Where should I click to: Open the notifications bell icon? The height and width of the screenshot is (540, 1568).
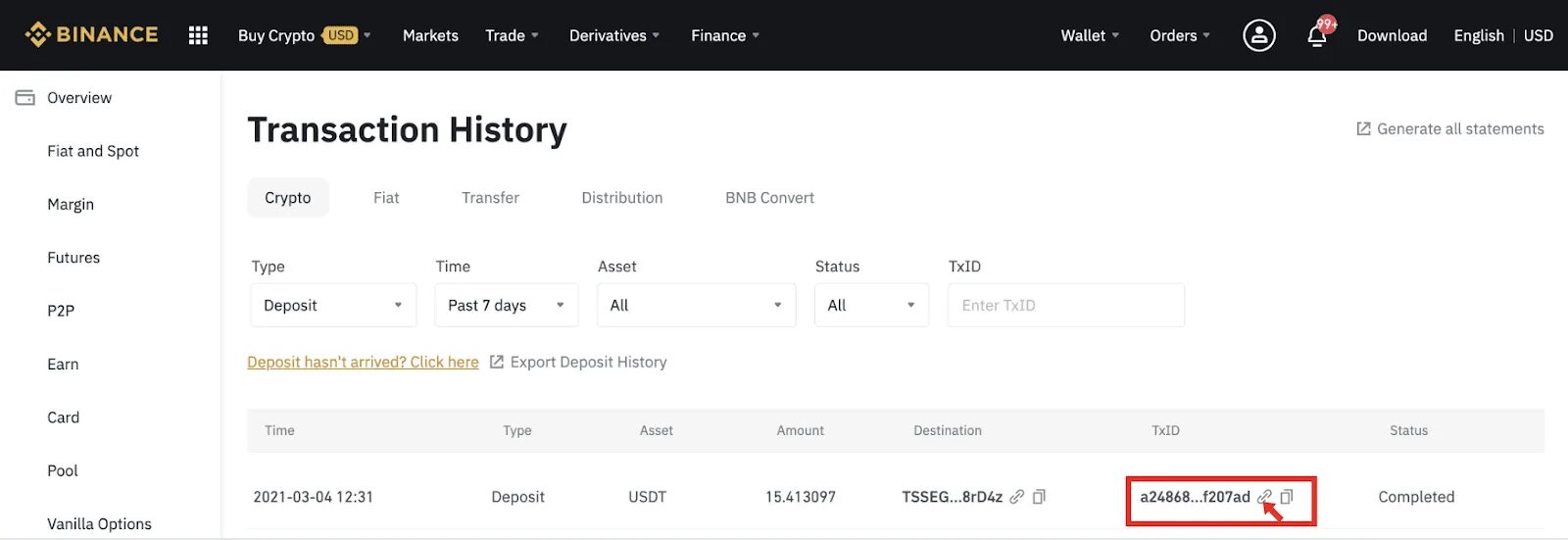1317,36
